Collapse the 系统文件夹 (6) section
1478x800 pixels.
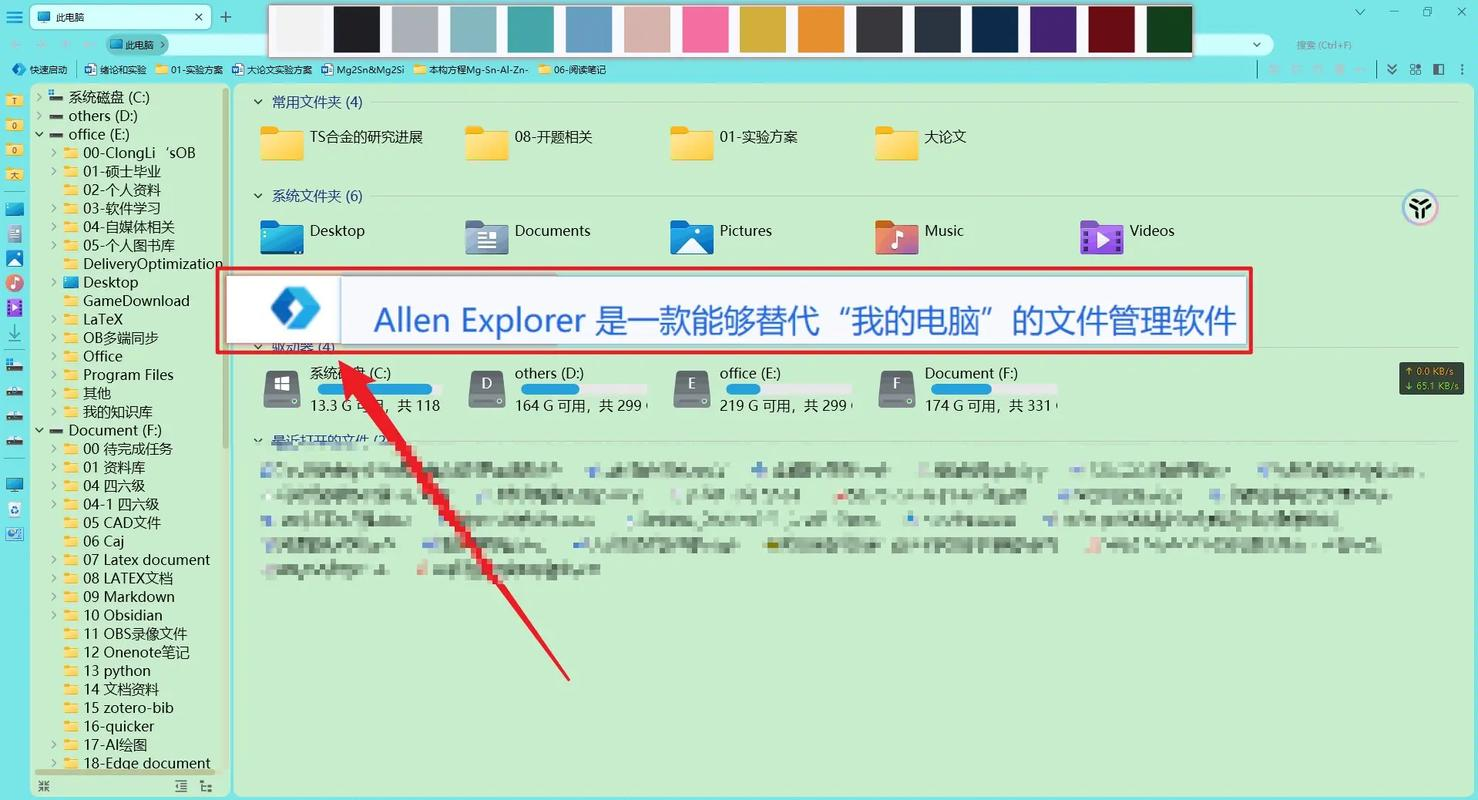coord(258,196)
